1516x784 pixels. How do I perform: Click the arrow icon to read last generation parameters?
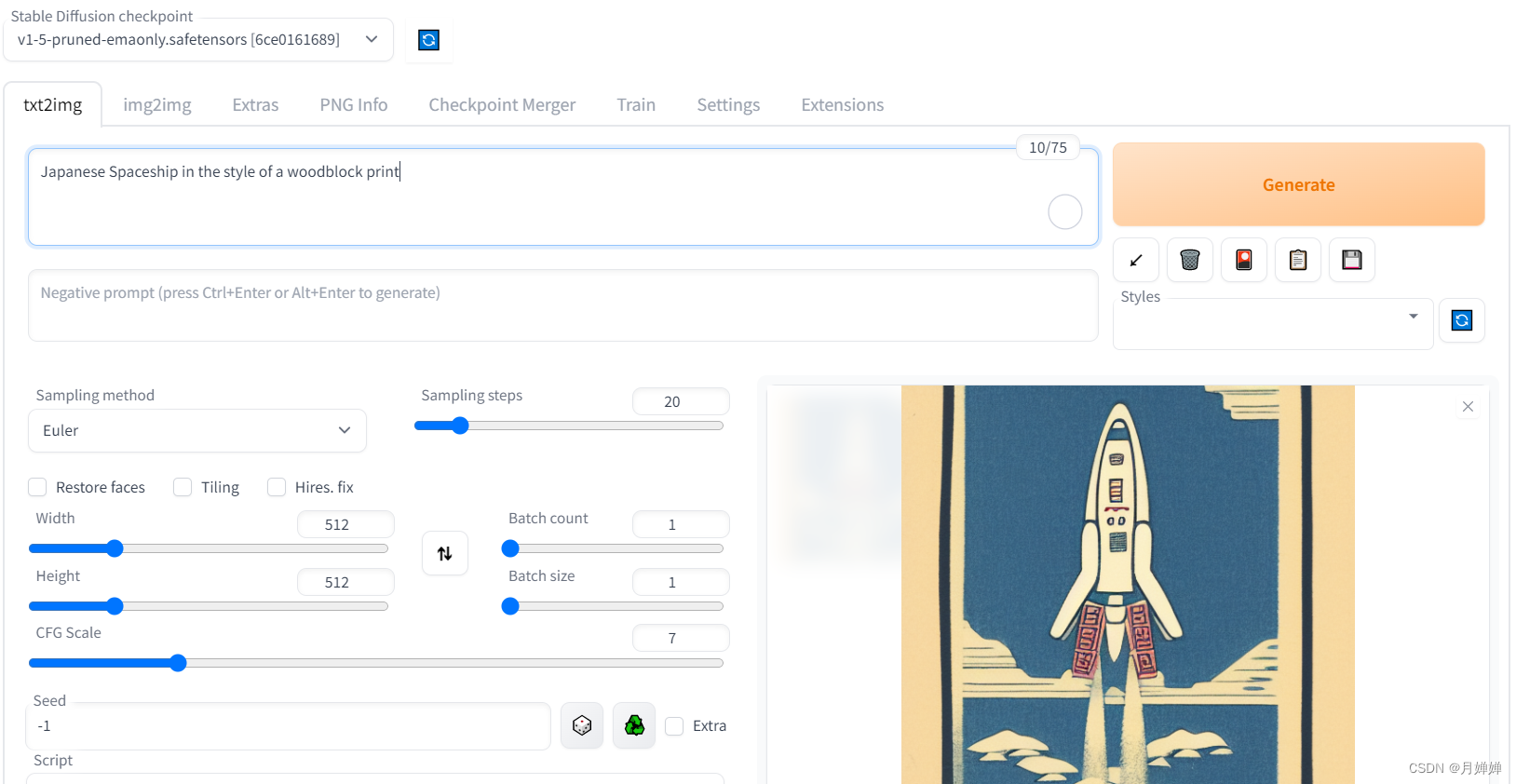pos(1136,260)
